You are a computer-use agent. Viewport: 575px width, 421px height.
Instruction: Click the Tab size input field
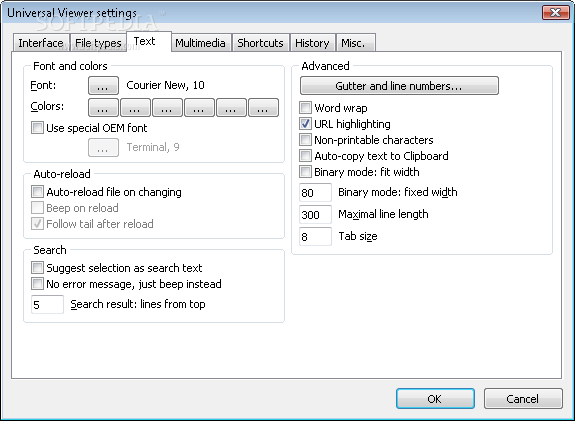coord(315,237)
